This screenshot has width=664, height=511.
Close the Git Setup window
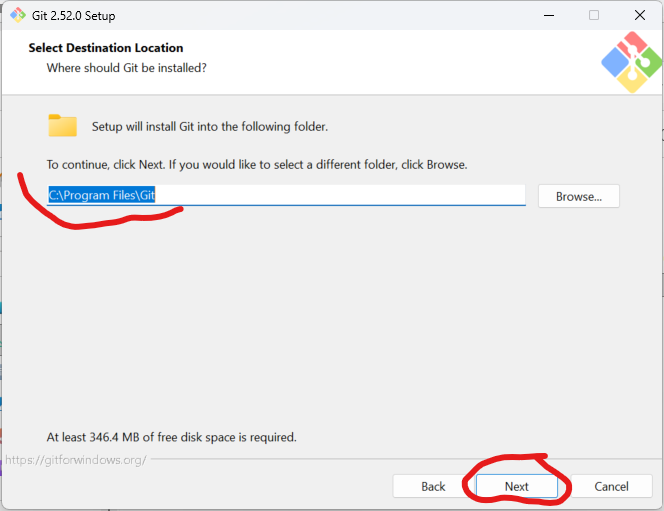click(x=639, y=15)
